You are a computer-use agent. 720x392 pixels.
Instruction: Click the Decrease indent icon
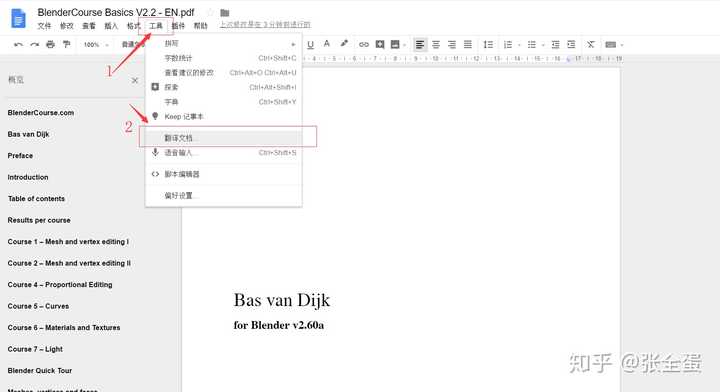555,45
